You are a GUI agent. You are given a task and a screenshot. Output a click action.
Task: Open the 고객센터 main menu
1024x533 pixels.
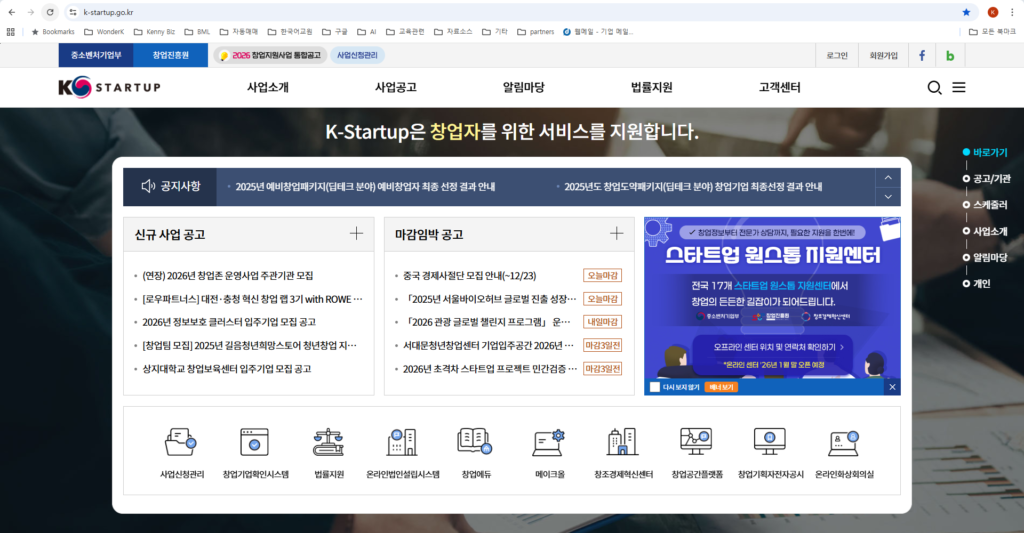click(x=780, y=88)
